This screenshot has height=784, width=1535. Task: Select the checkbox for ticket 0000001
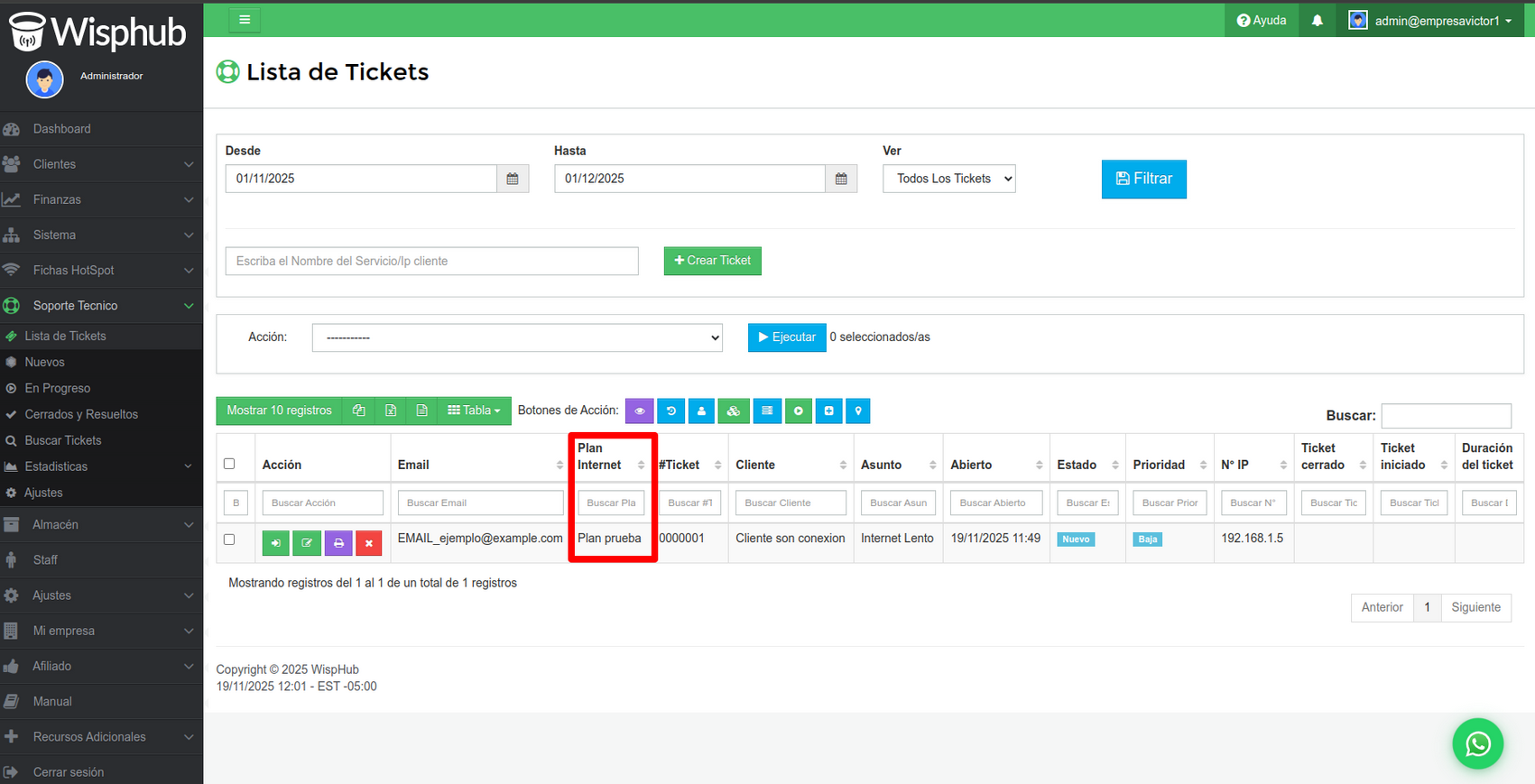(229, 540)
